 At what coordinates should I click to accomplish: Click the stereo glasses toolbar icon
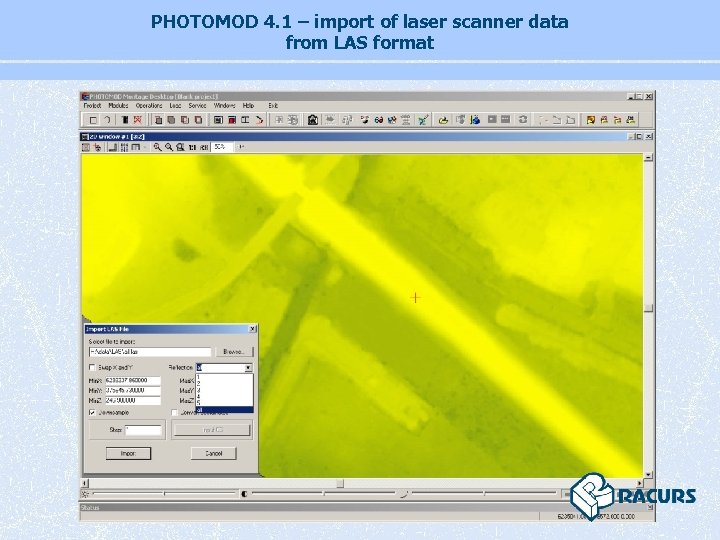[378, 120]
